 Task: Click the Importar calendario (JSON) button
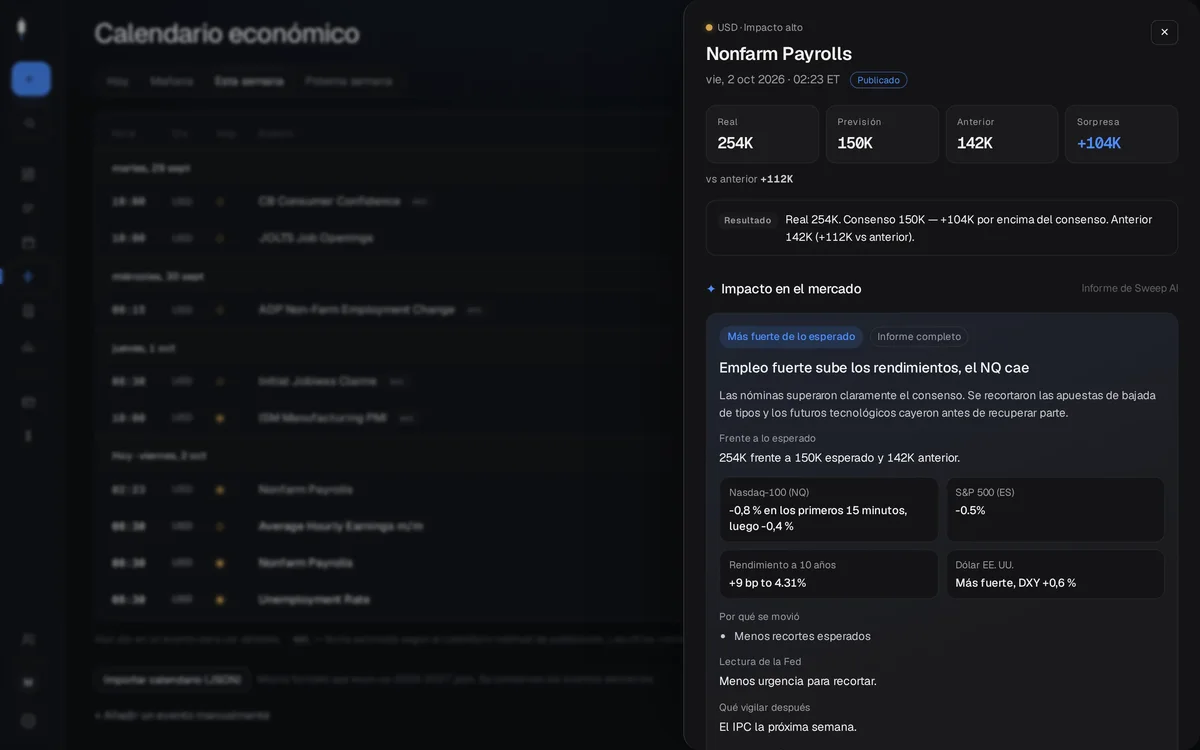[173, 679]
